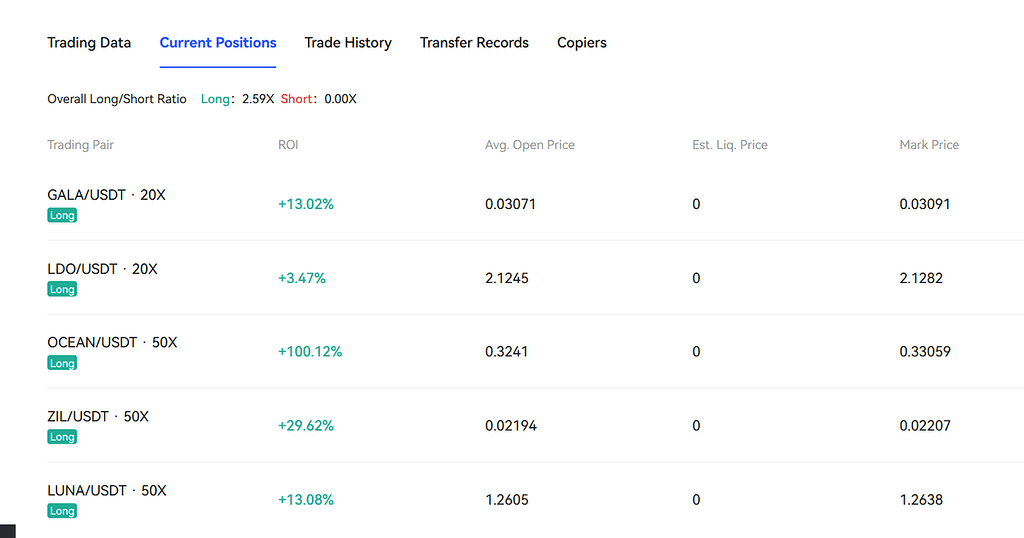Click the ROI column header
The height and width of the screenshot is (538, 1024).
click(x=288, y=145)
